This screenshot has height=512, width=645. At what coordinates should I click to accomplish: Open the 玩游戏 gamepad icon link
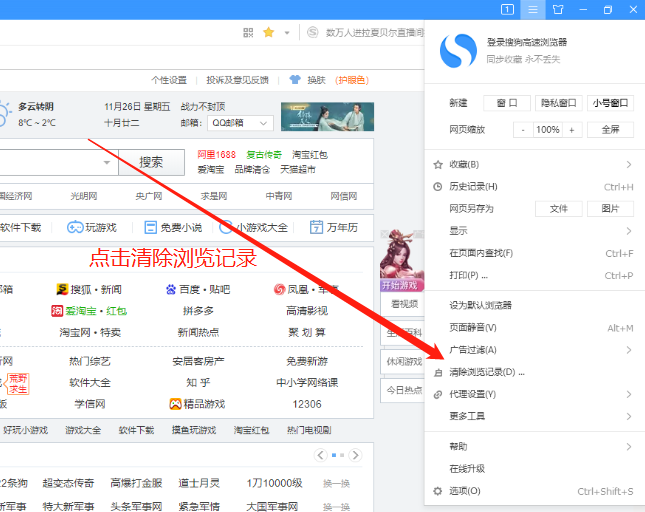pos(75,227)
